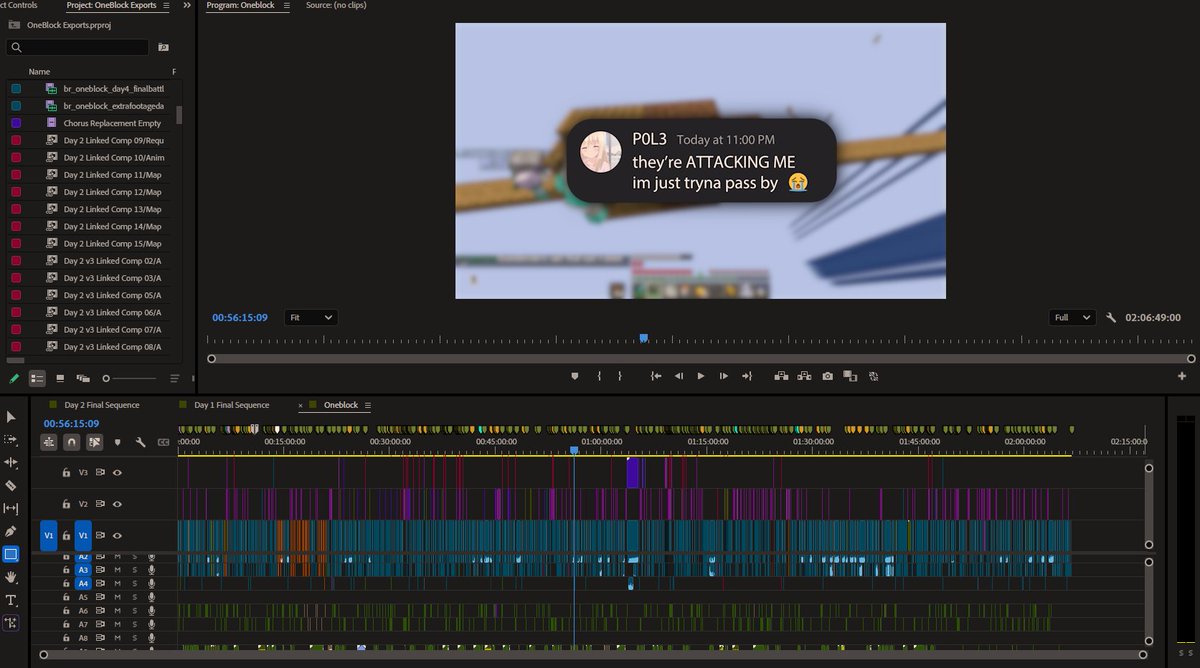Click the Lift button
1200x668 pixels.
click(781, 376)
